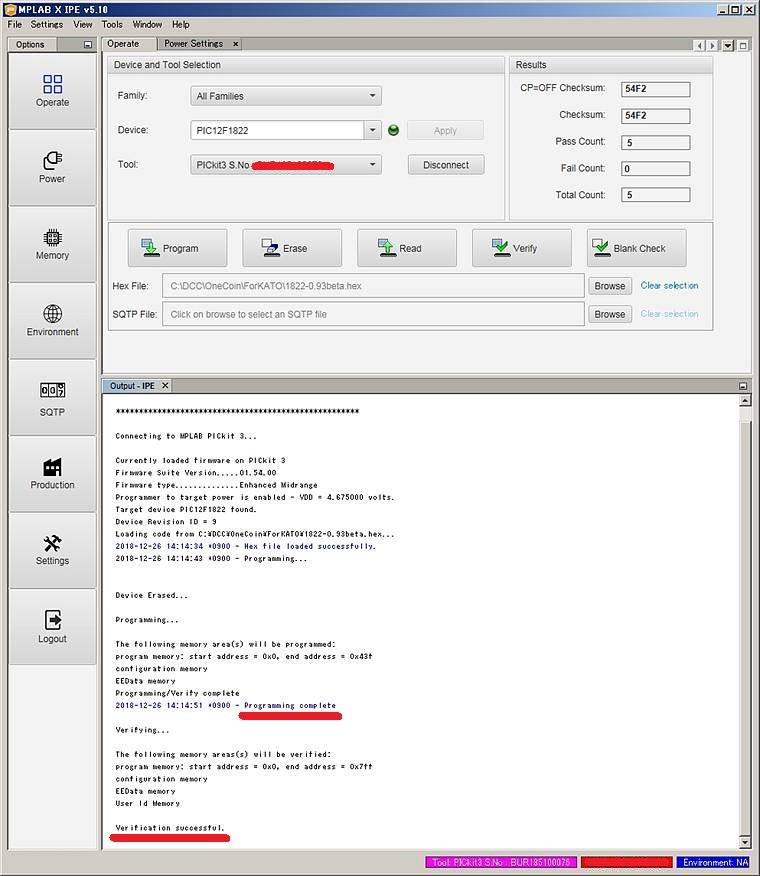Open the Memory sidebar panel
760x876 pixels.
[x=52, y=244]
